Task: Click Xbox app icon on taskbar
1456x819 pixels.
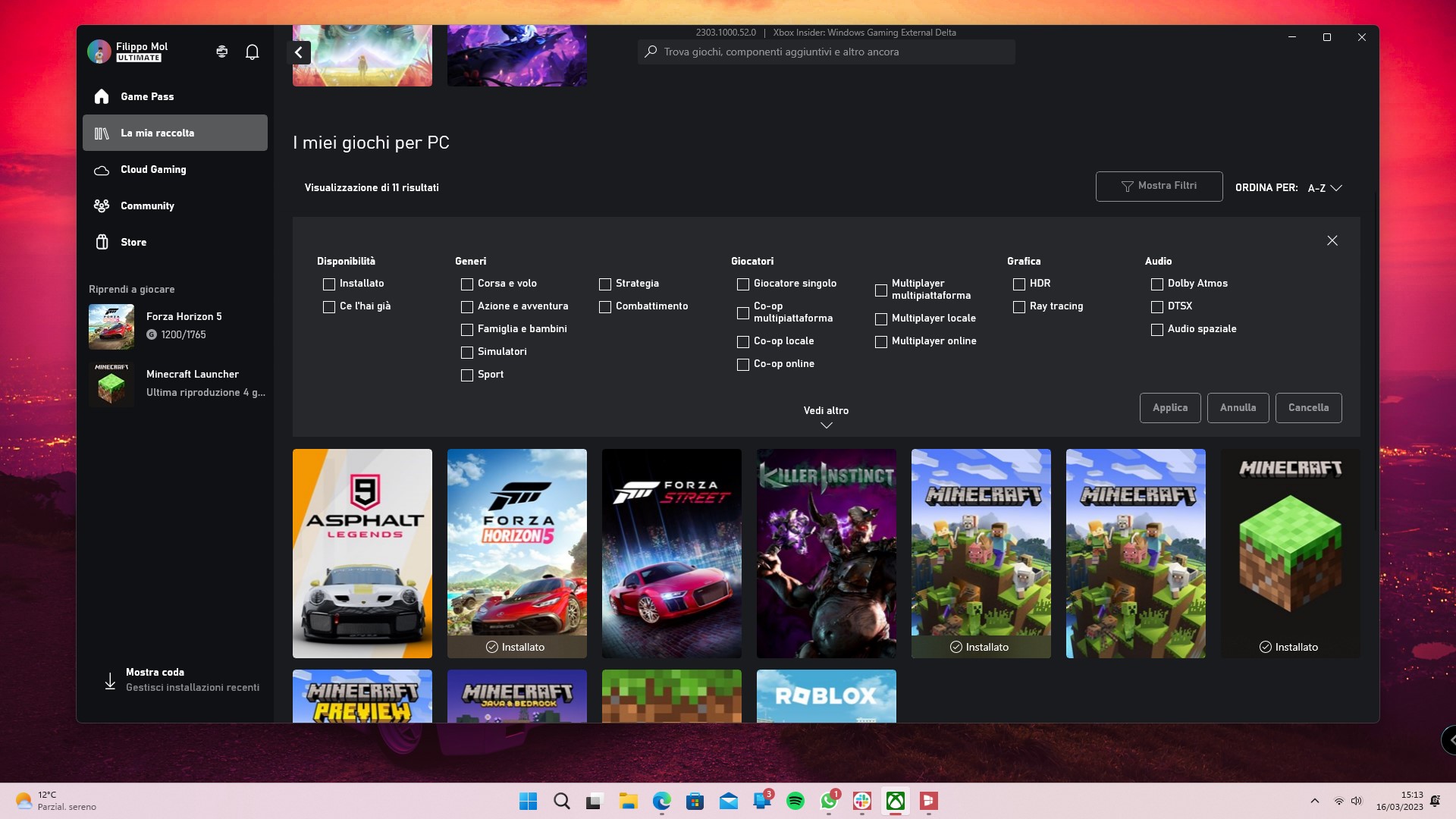Action: tap(896, 801)
